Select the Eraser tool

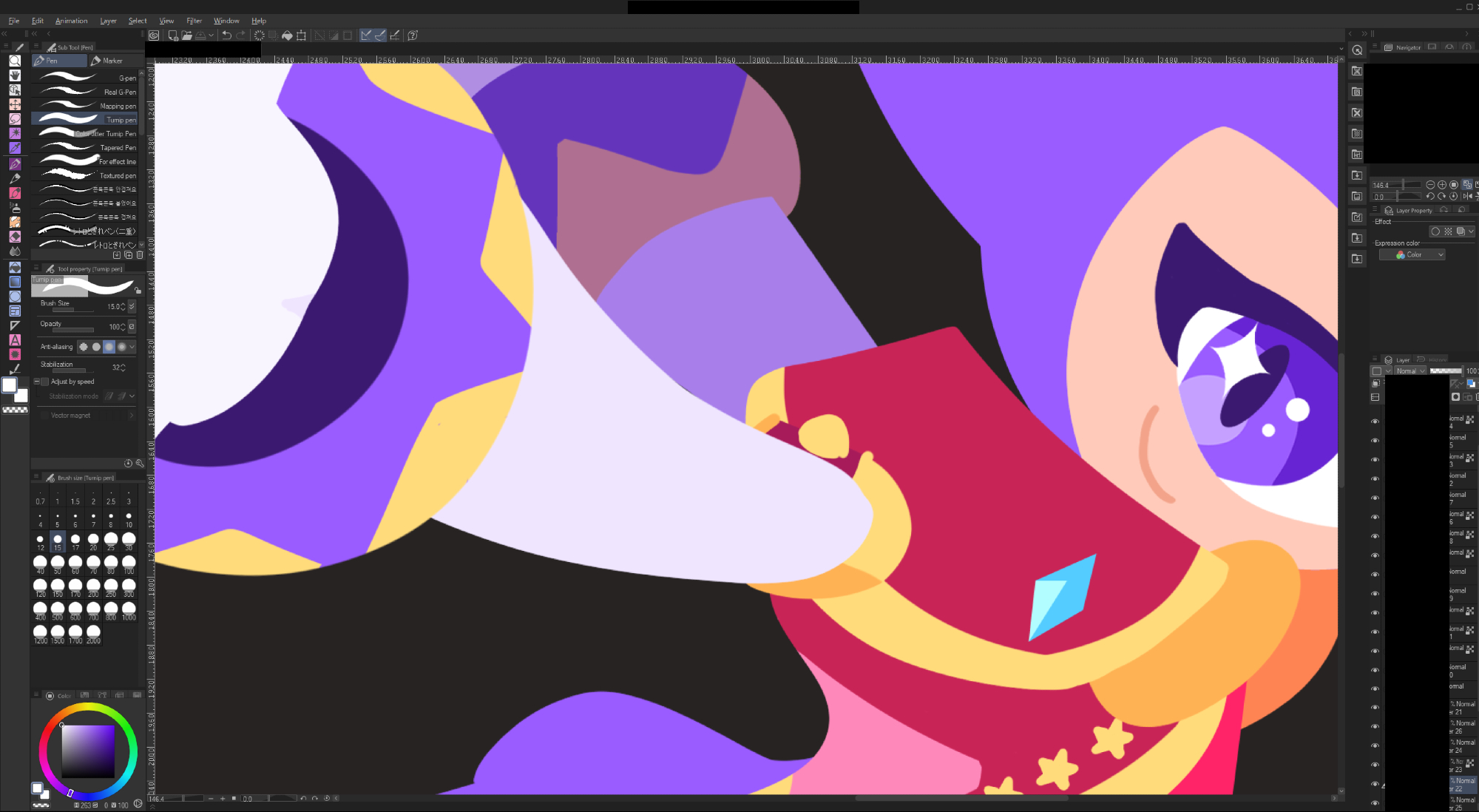15,237
